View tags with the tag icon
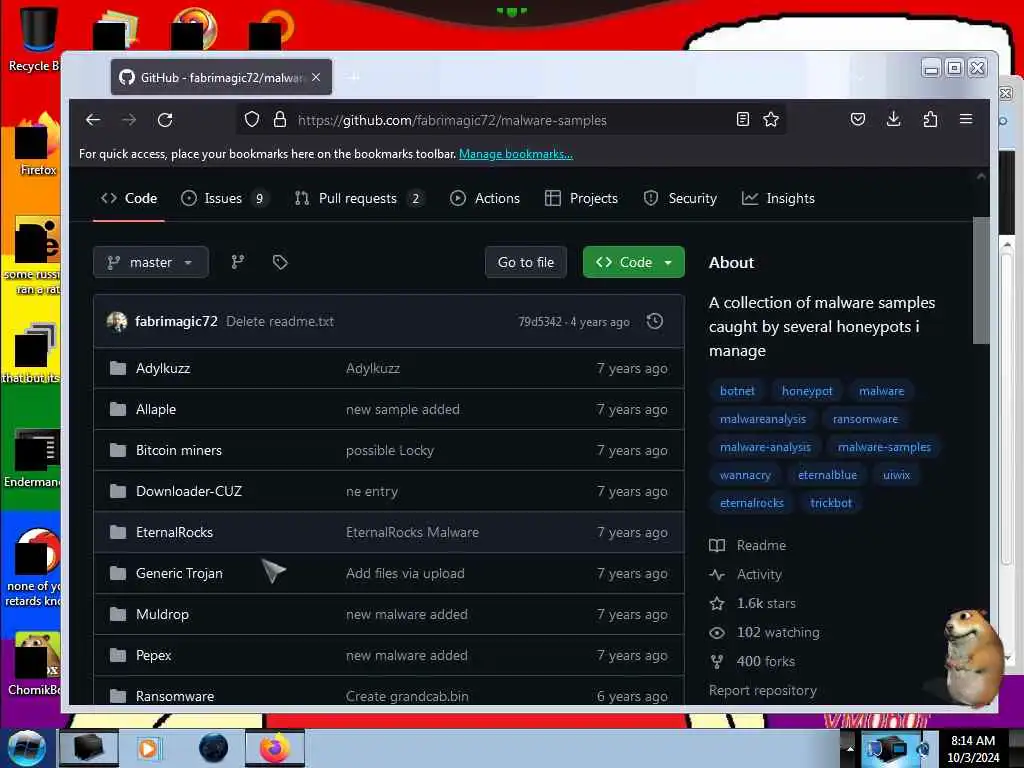The height and width of the screenshot is (768, 1024). (280, 263)
